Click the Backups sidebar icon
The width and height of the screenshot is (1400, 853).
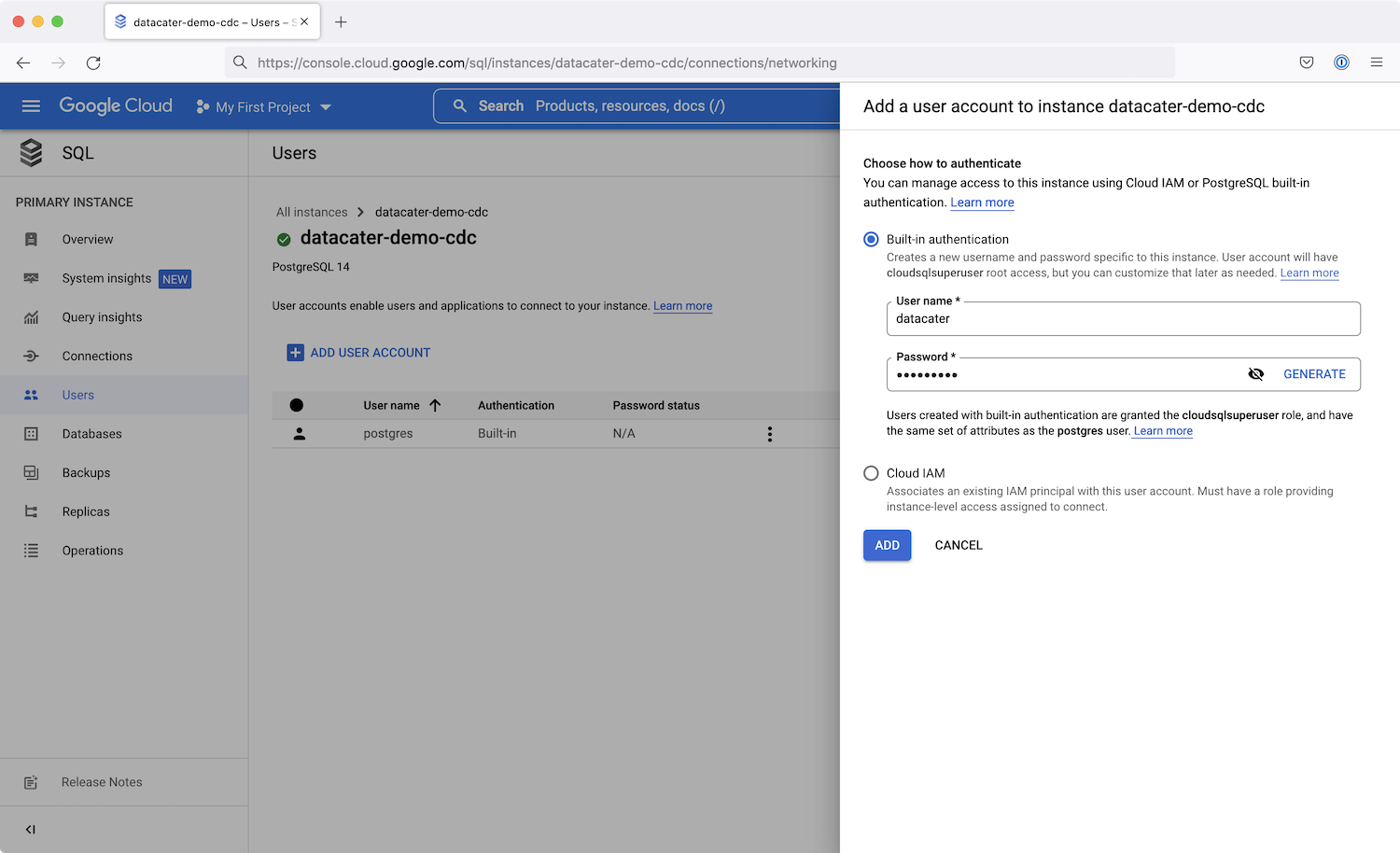point(31,473)
